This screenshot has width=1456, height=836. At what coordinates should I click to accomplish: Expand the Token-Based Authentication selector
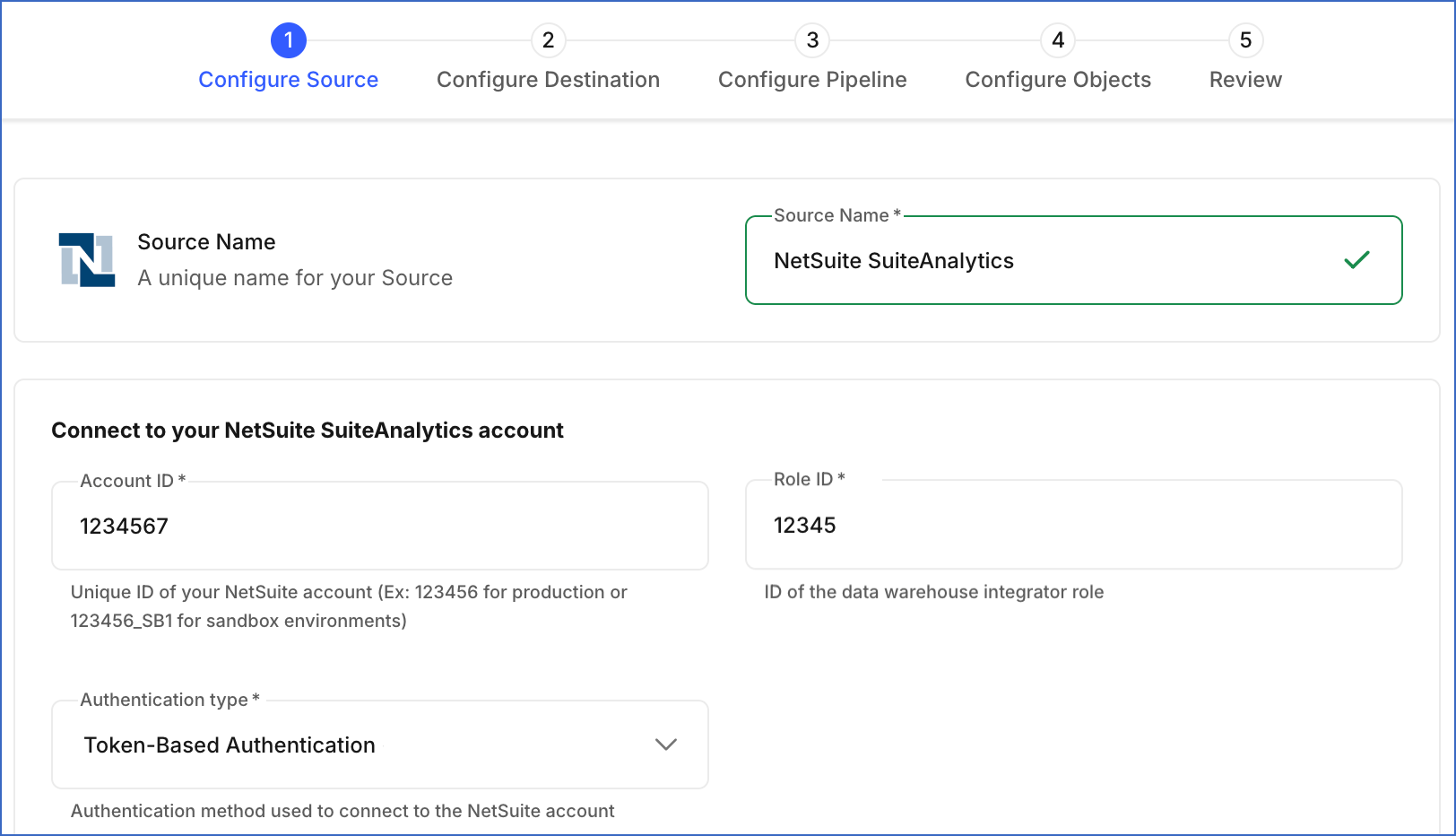380,745
